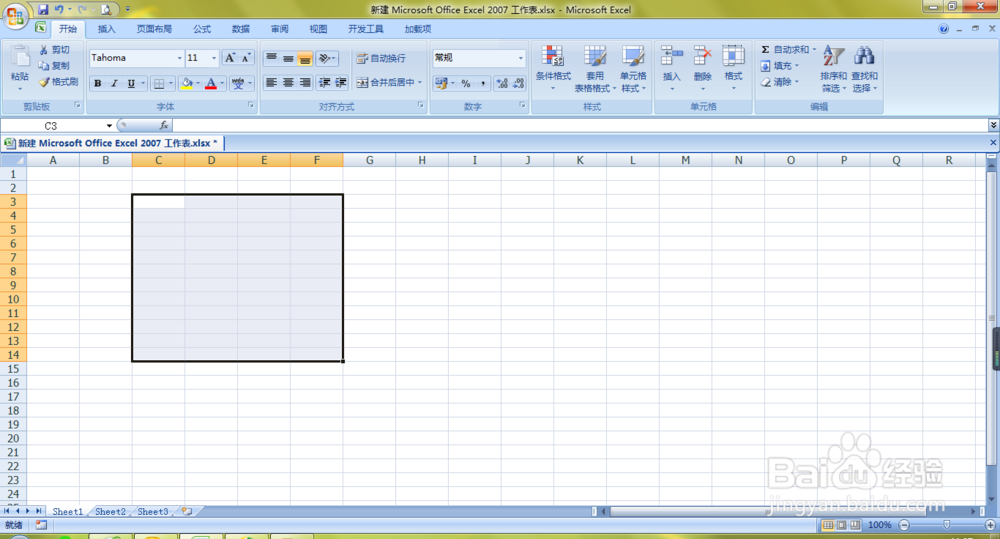
Task: Switch to the 插入 ribbon tab
Action: [x=107, y=29]
